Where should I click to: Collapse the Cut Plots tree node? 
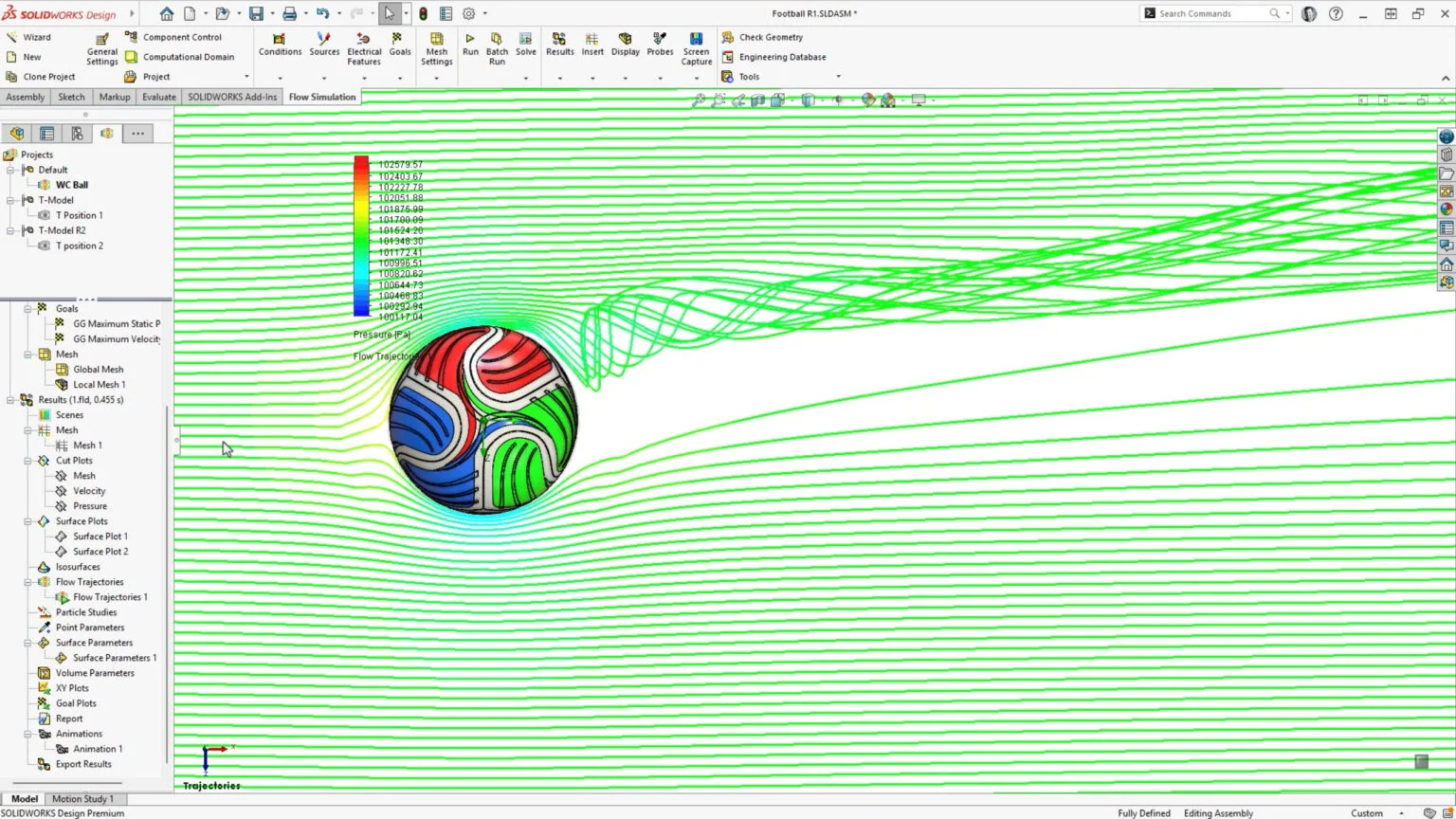tap(28, 461)
